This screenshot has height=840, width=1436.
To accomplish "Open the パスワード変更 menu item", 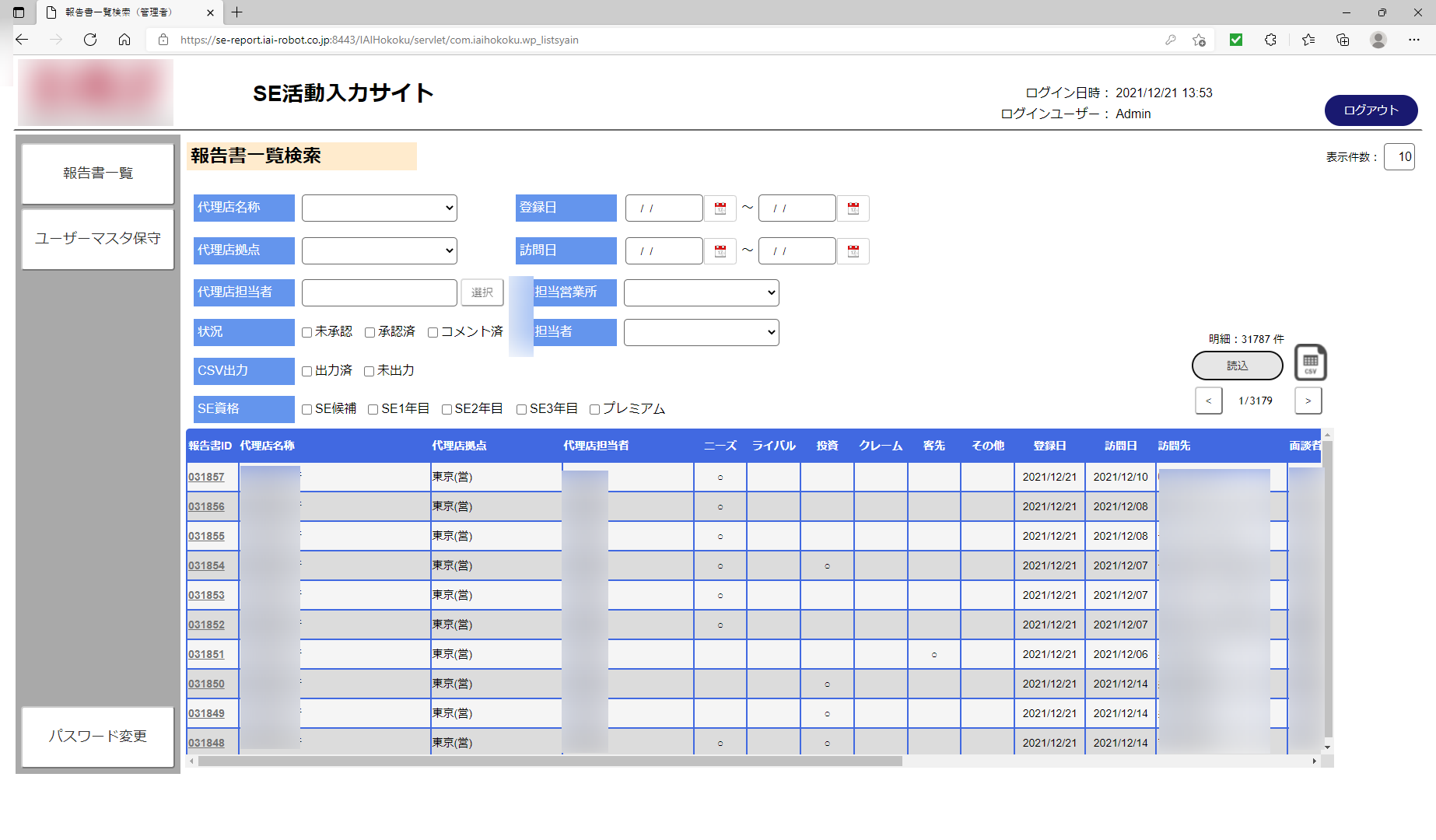I will (98, 736).
